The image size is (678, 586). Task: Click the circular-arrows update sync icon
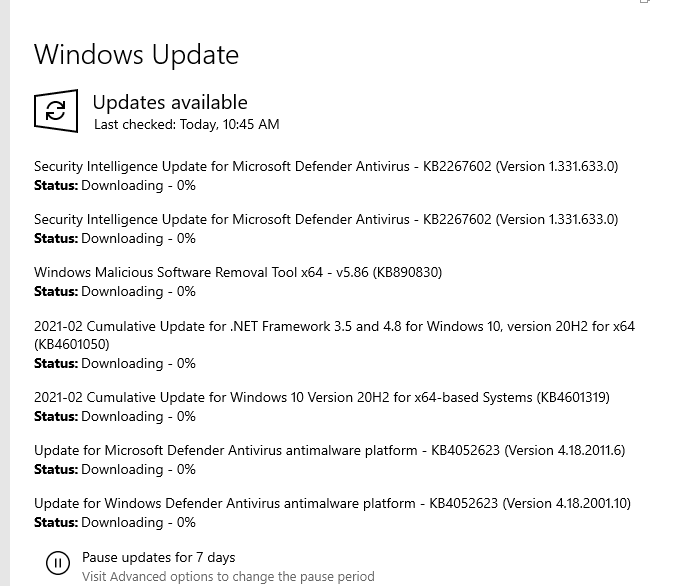pos(56,111)
